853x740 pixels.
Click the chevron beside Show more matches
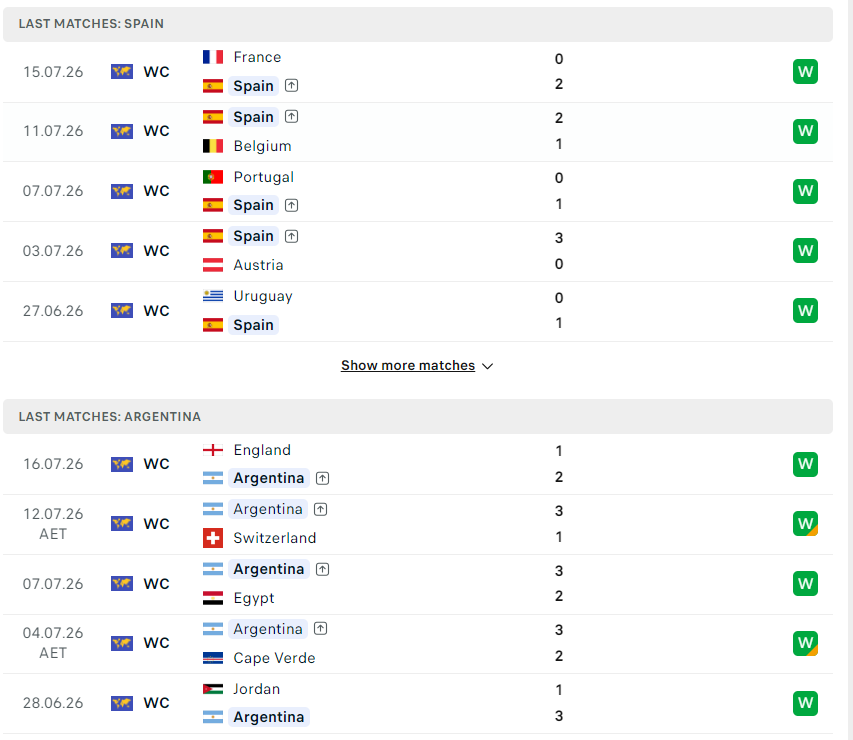[487, 366]
